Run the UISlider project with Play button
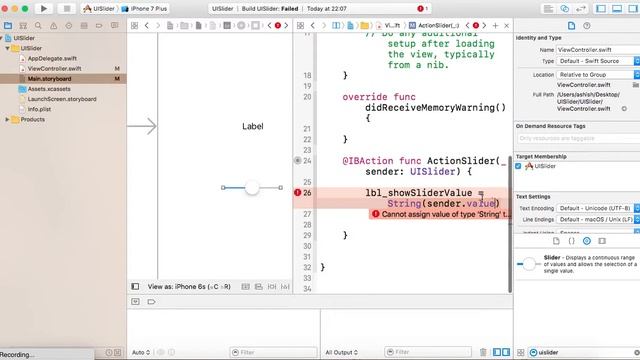This screenshot has height=360, width=640. click(x=44, y=8)
